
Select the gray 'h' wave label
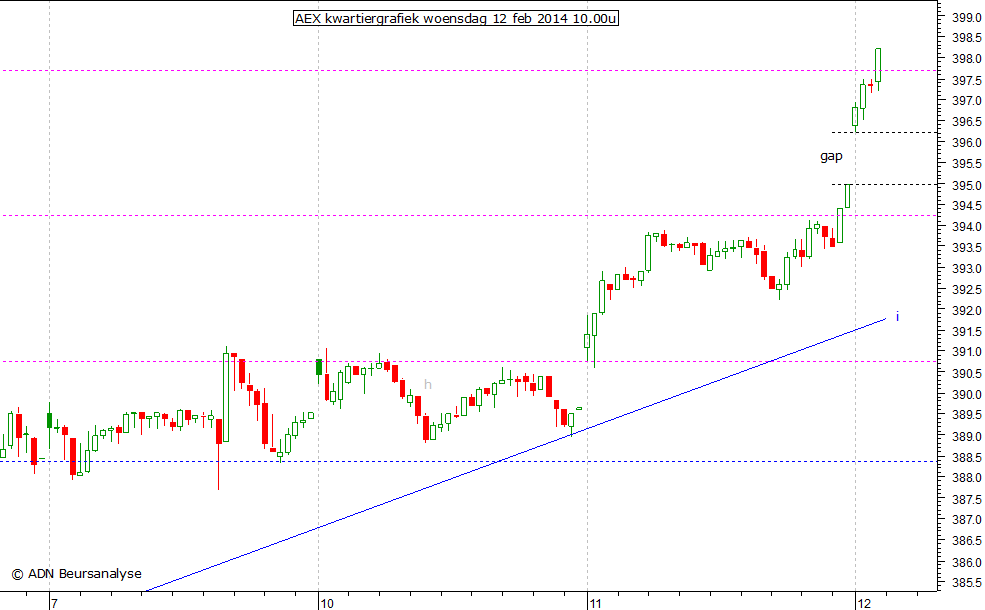tap(428, 384)
